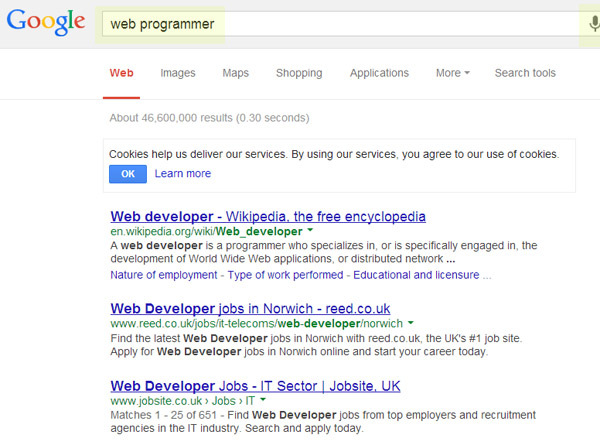Select the Web tab
This screenshot has width=600, height=445.
pos(121,73)
